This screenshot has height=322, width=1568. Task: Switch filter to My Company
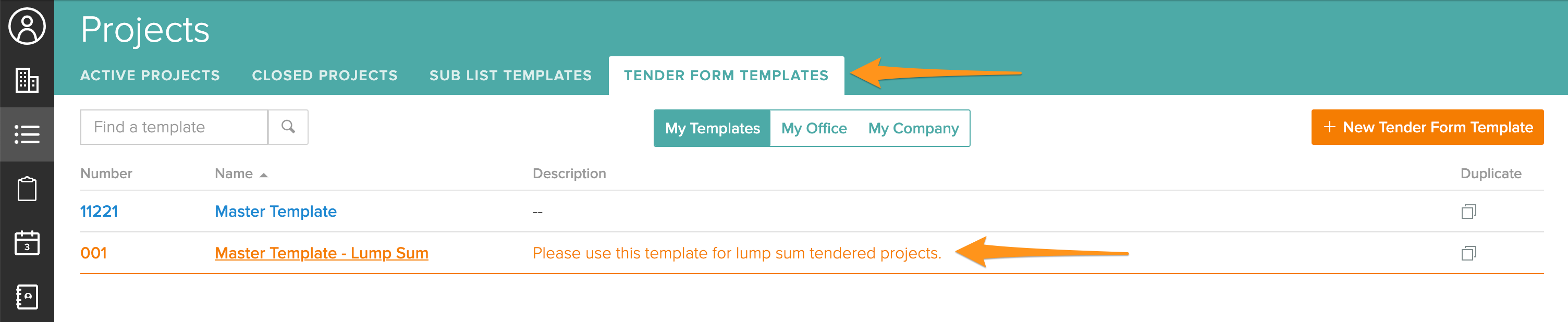[912, 128]
